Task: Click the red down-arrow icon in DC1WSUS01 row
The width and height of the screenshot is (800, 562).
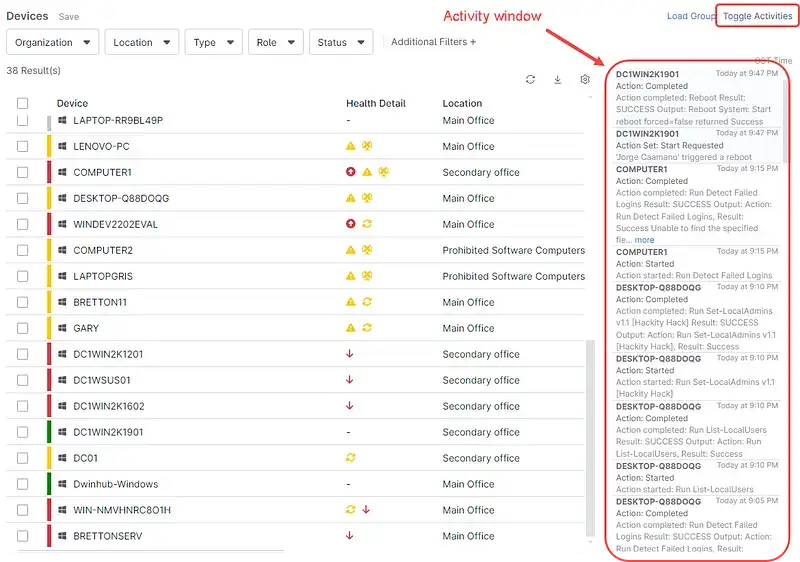Action: pos(349,380)
